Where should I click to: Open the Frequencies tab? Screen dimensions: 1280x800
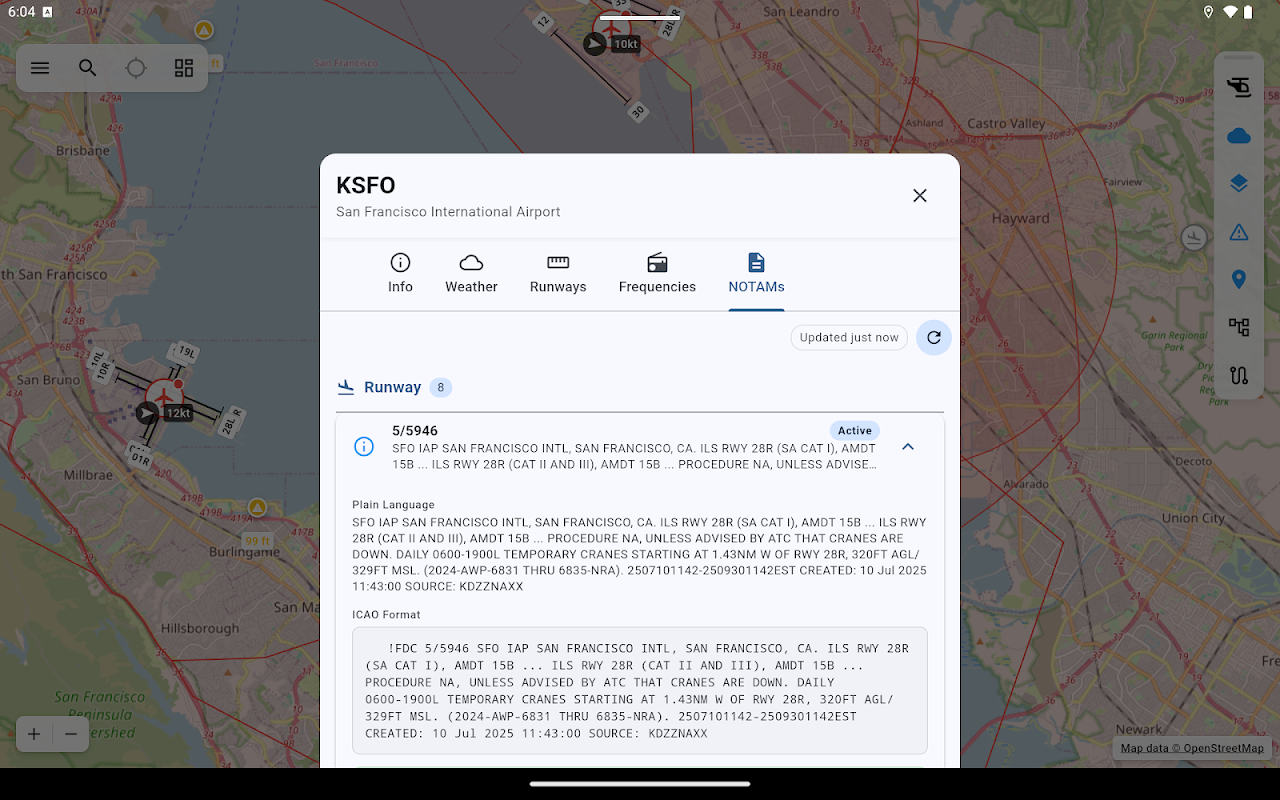click(657, 273)
